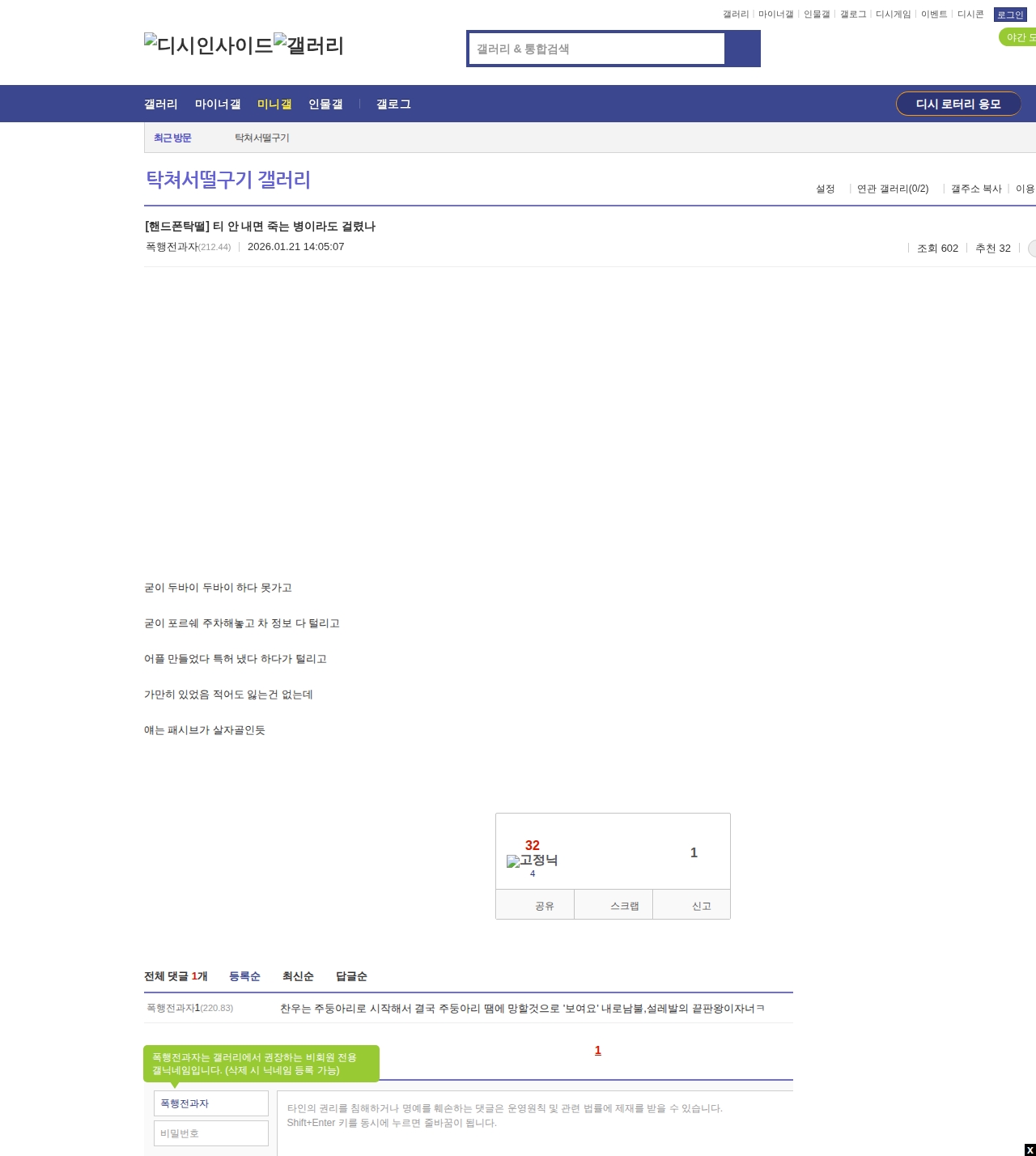The height and width of the screenshot is (1156, 1036).
Task: Click the line '굳이 두바이 두바이 하다 못가고'
Action: pos(218,588)
